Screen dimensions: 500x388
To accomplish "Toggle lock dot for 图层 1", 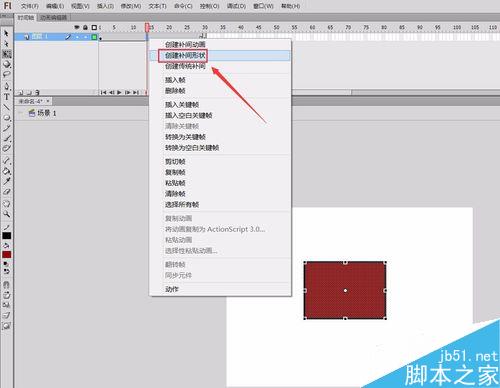I will point(86,37).
